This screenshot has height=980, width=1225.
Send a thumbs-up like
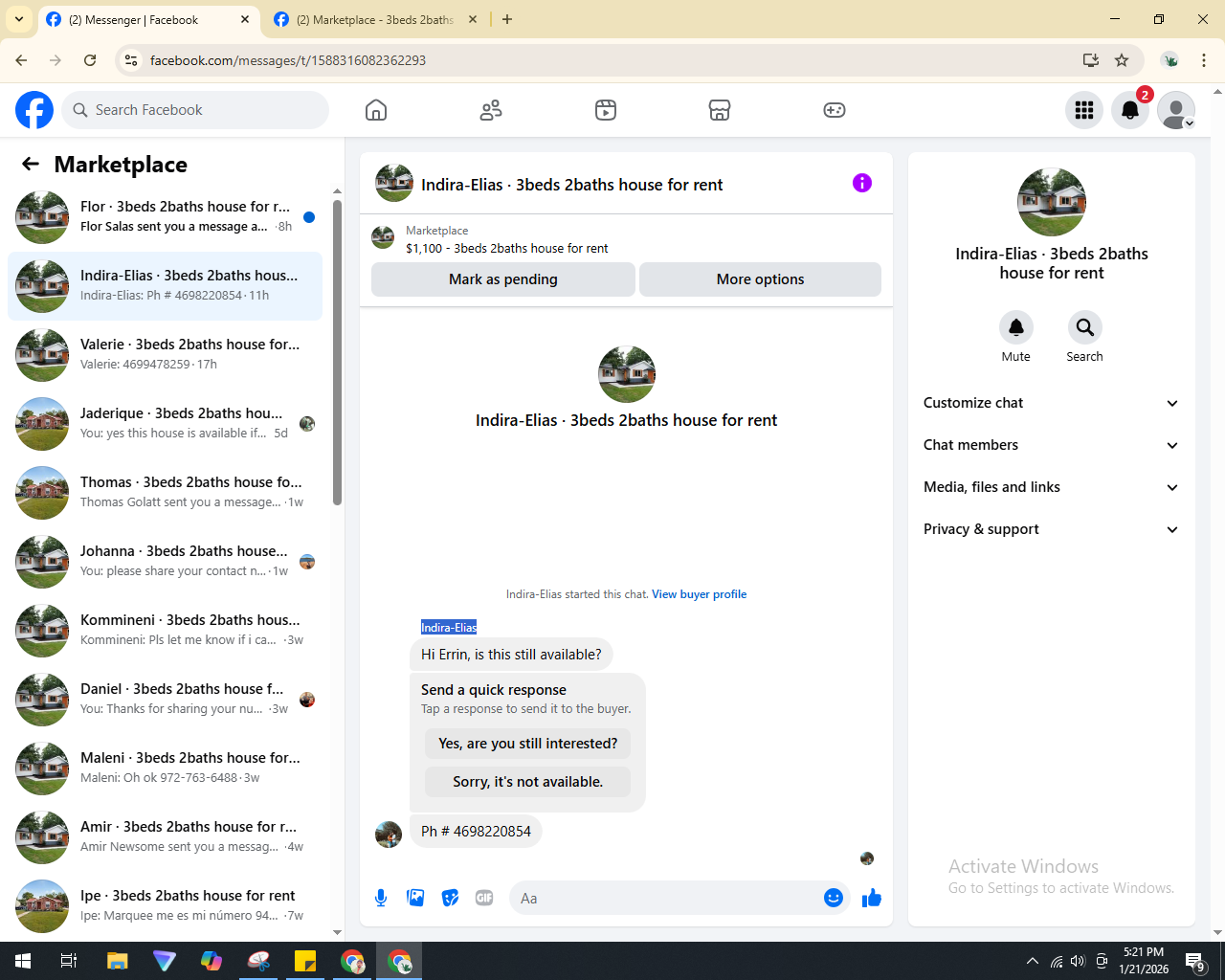(x=872, y=898)
